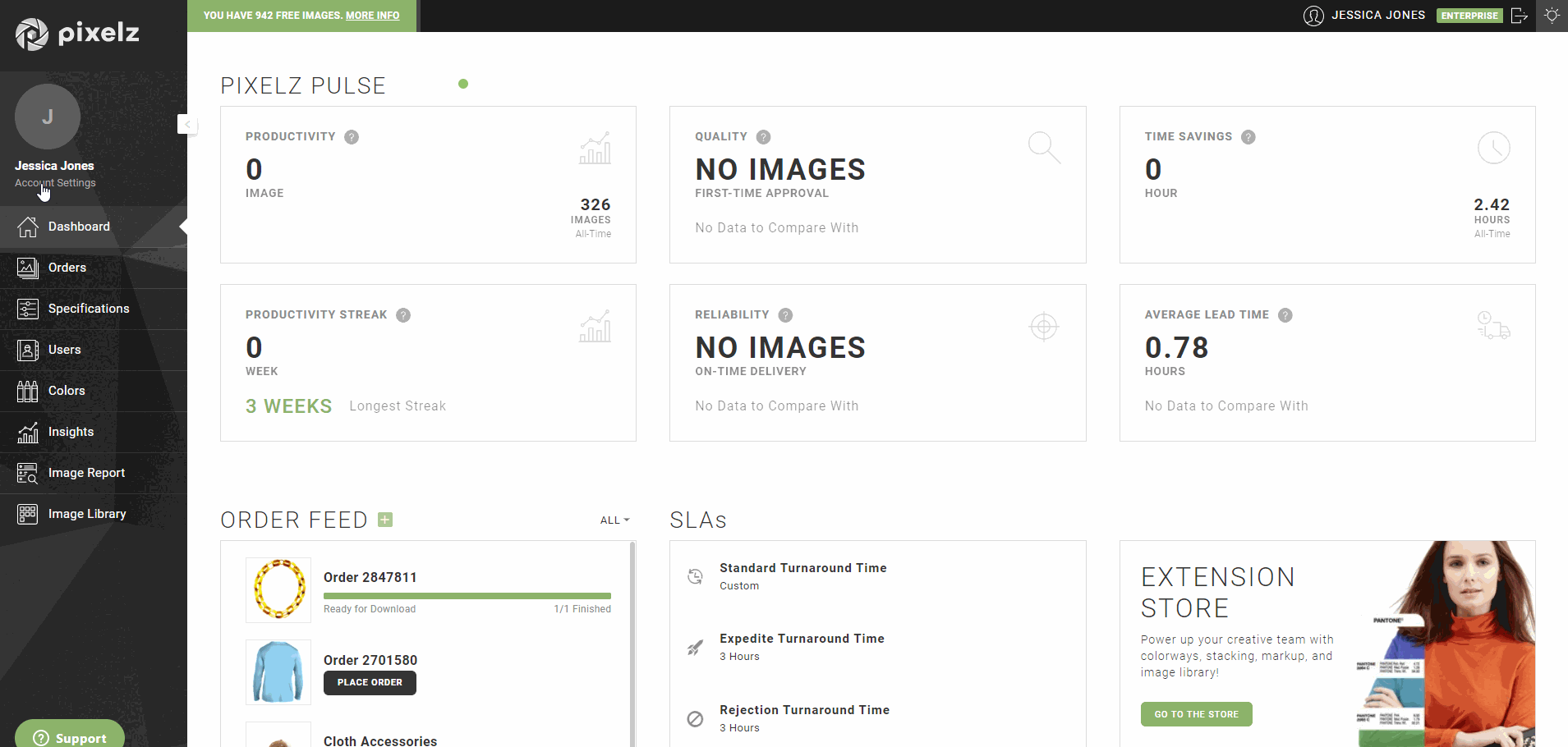
Task: Click Rejection Turnaround Time SLA
Action: [805, 710]
